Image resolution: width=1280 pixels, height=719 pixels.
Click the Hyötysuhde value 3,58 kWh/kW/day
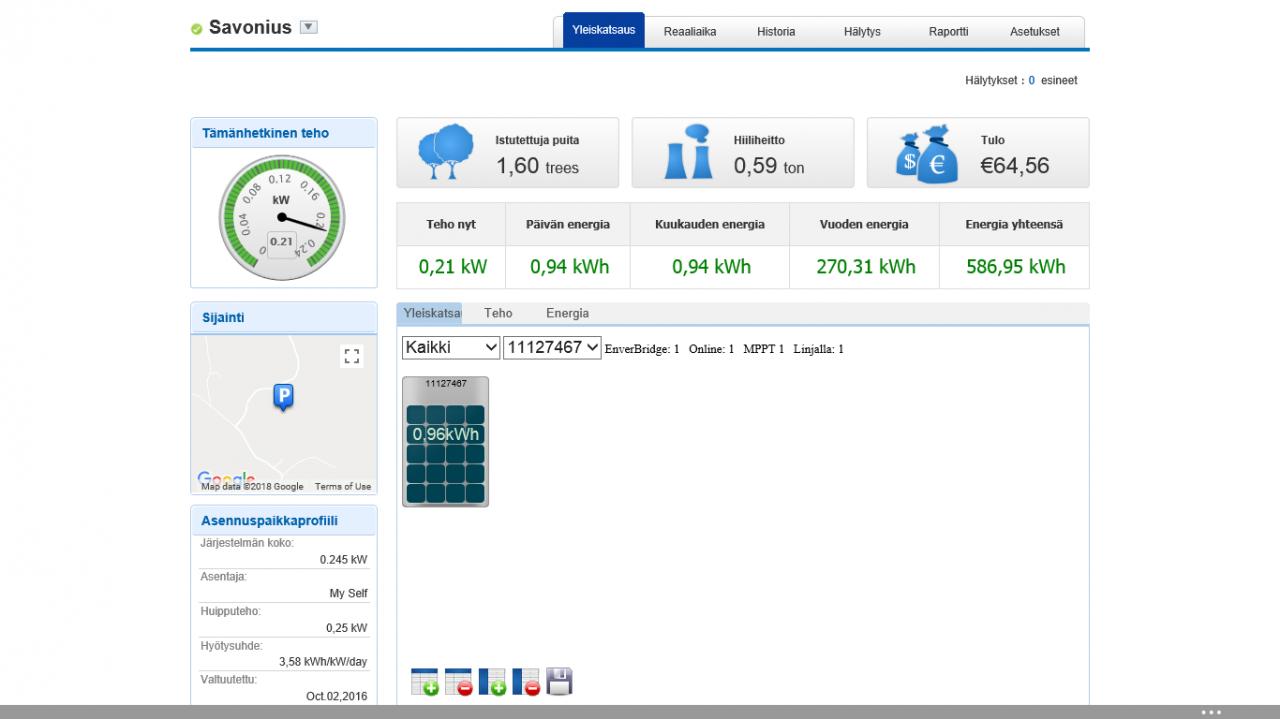323,662
